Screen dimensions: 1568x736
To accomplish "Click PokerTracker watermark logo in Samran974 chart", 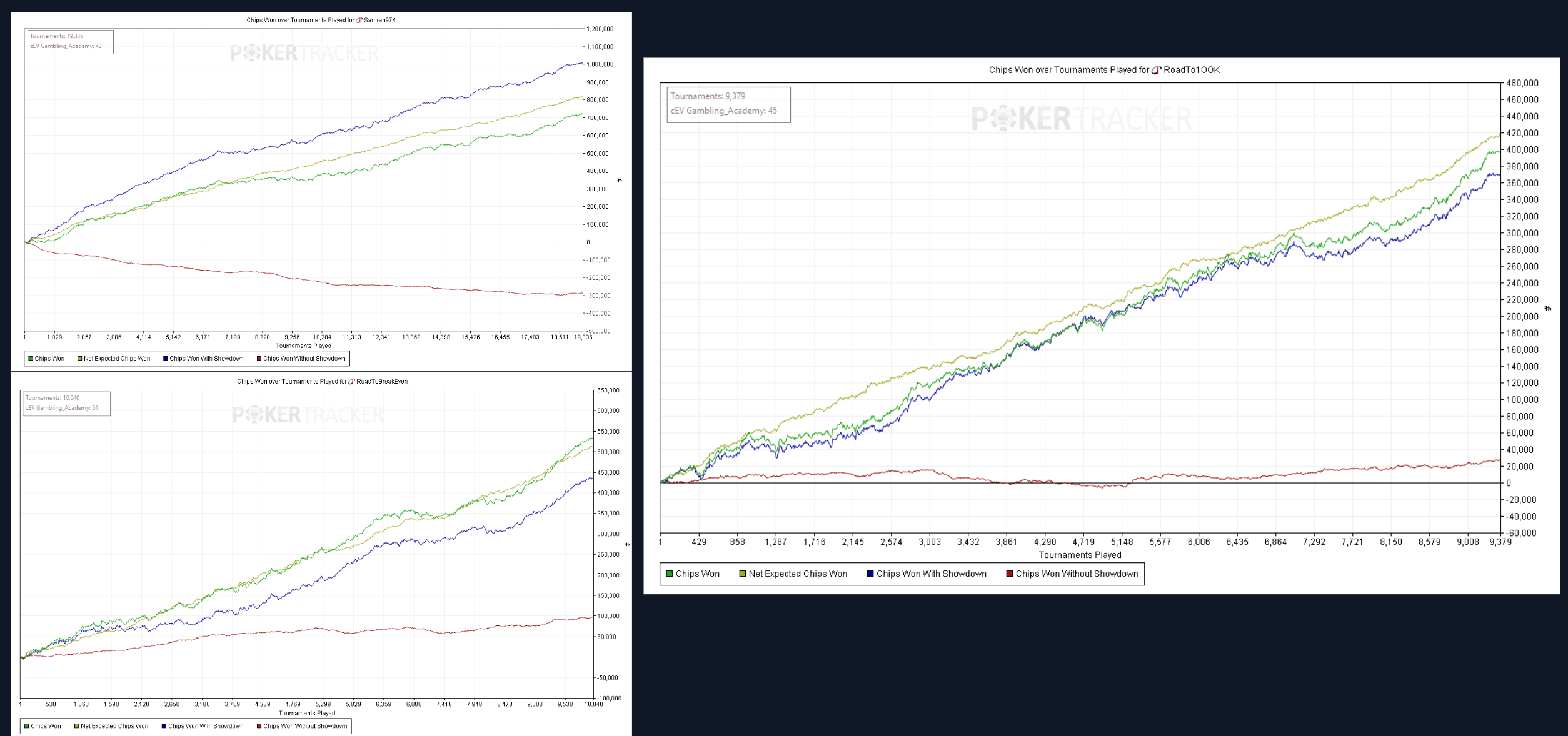I will click(304, 53).
